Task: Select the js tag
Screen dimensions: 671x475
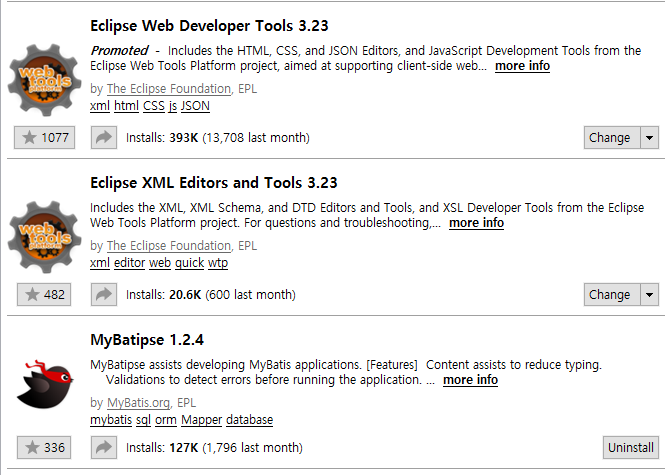Action: 172,106
